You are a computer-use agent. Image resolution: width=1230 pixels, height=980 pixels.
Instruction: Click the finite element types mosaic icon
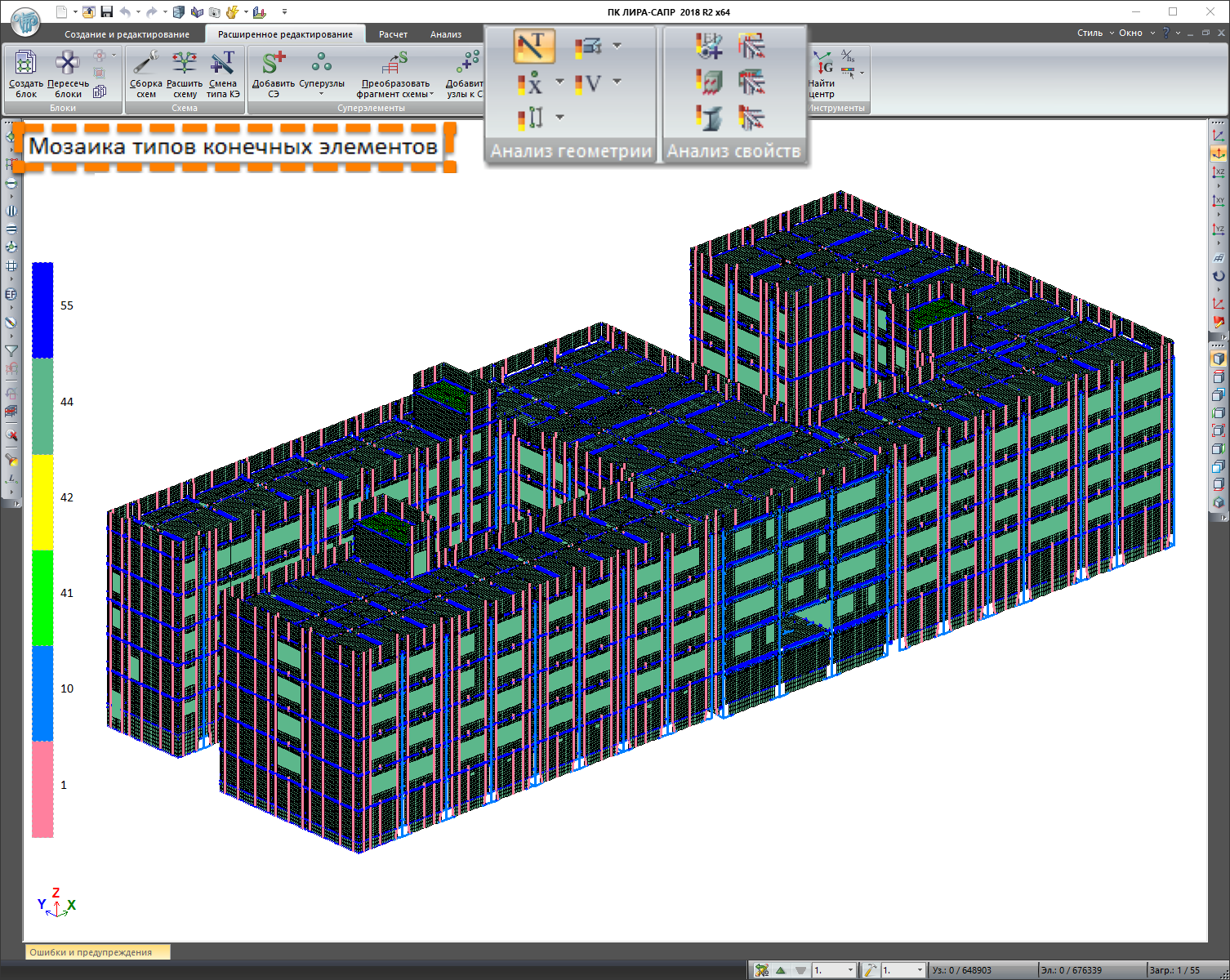click(533, 47)
